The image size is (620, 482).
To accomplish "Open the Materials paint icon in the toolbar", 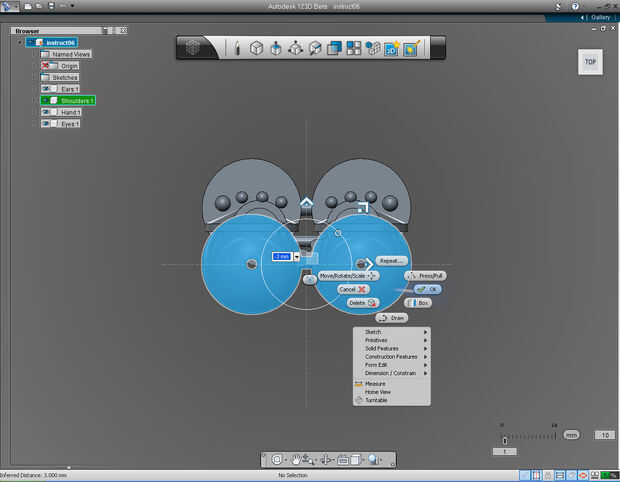I will pyautogui.click(x=412, y=48).
